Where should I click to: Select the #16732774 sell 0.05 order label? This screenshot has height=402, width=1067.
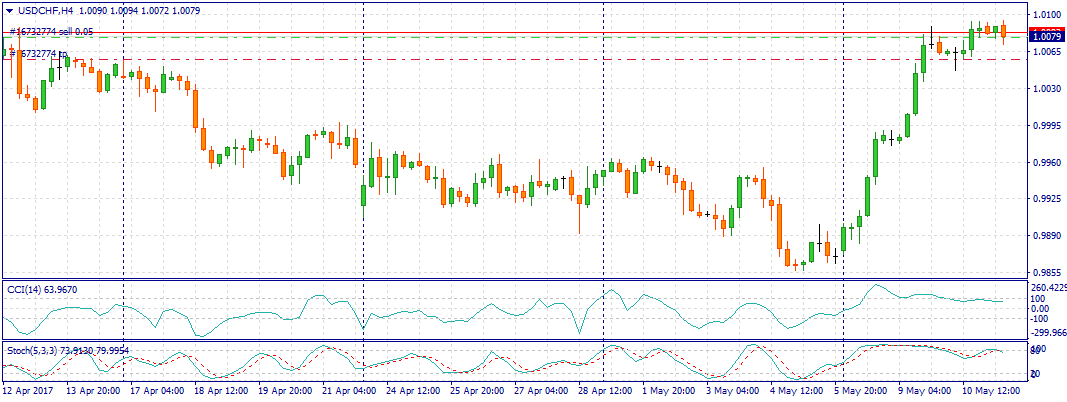pyautogui.click(x=52, y=32)
